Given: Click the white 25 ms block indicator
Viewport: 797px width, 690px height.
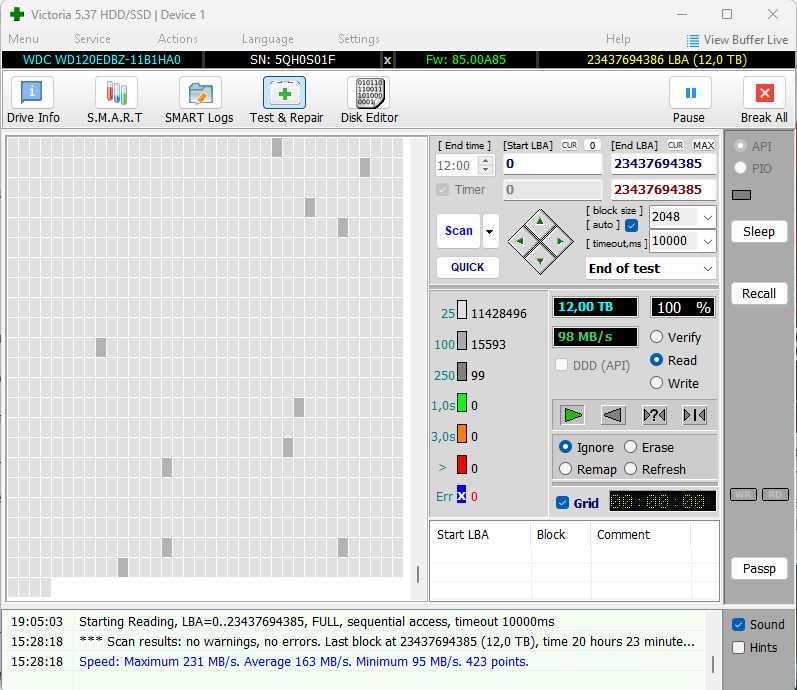Looking at the screenshot, I should click(x=462, y=309).
